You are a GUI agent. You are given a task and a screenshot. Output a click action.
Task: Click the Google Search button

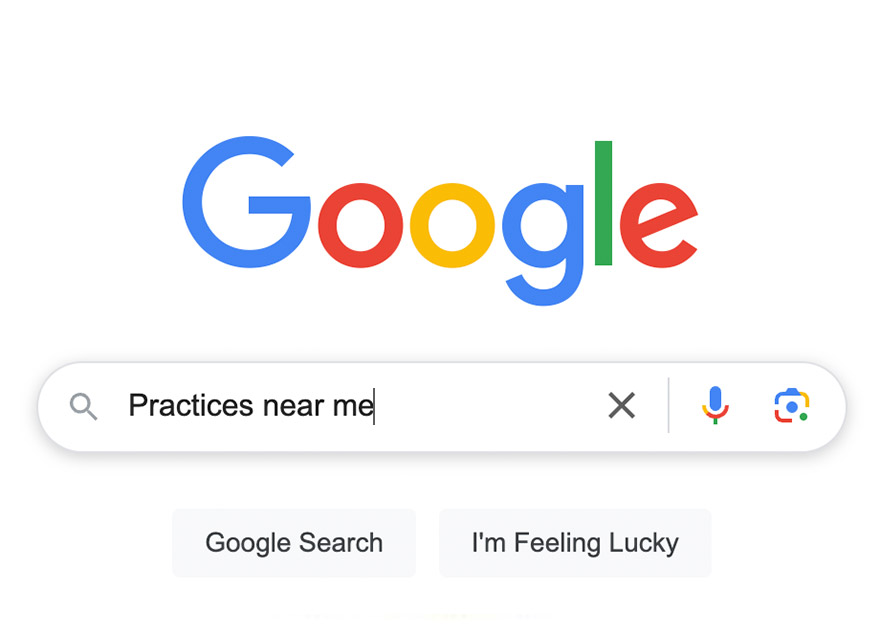(x=294, y=543)
